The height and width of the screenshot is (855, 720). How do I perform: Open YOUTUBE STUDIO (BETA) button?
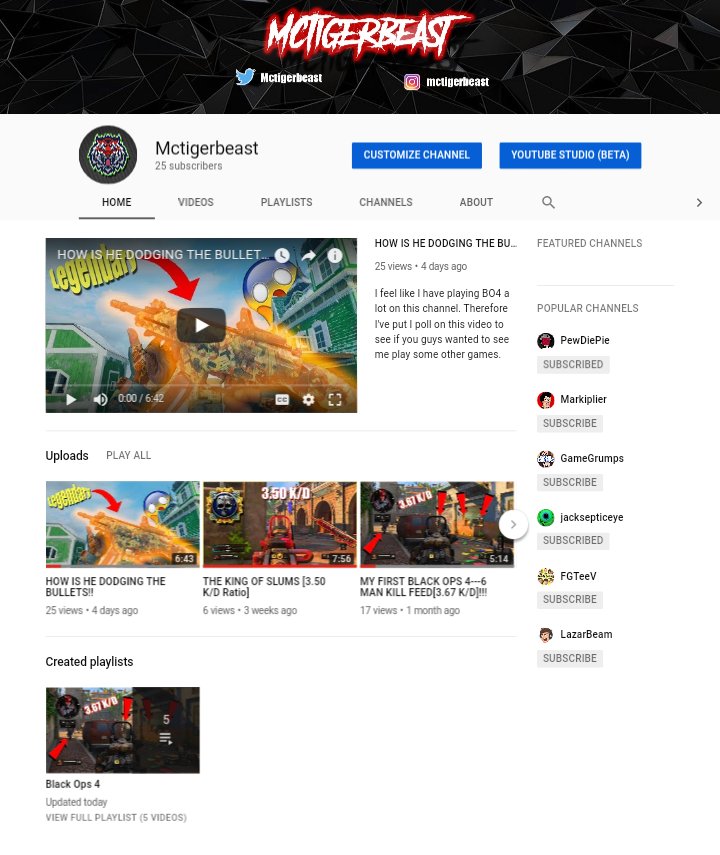coord(570,155)
